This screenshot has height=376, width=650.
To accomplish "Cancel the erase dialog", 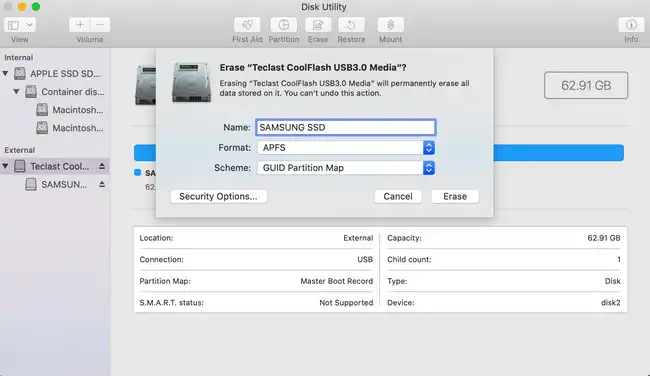I will point(398,196).
